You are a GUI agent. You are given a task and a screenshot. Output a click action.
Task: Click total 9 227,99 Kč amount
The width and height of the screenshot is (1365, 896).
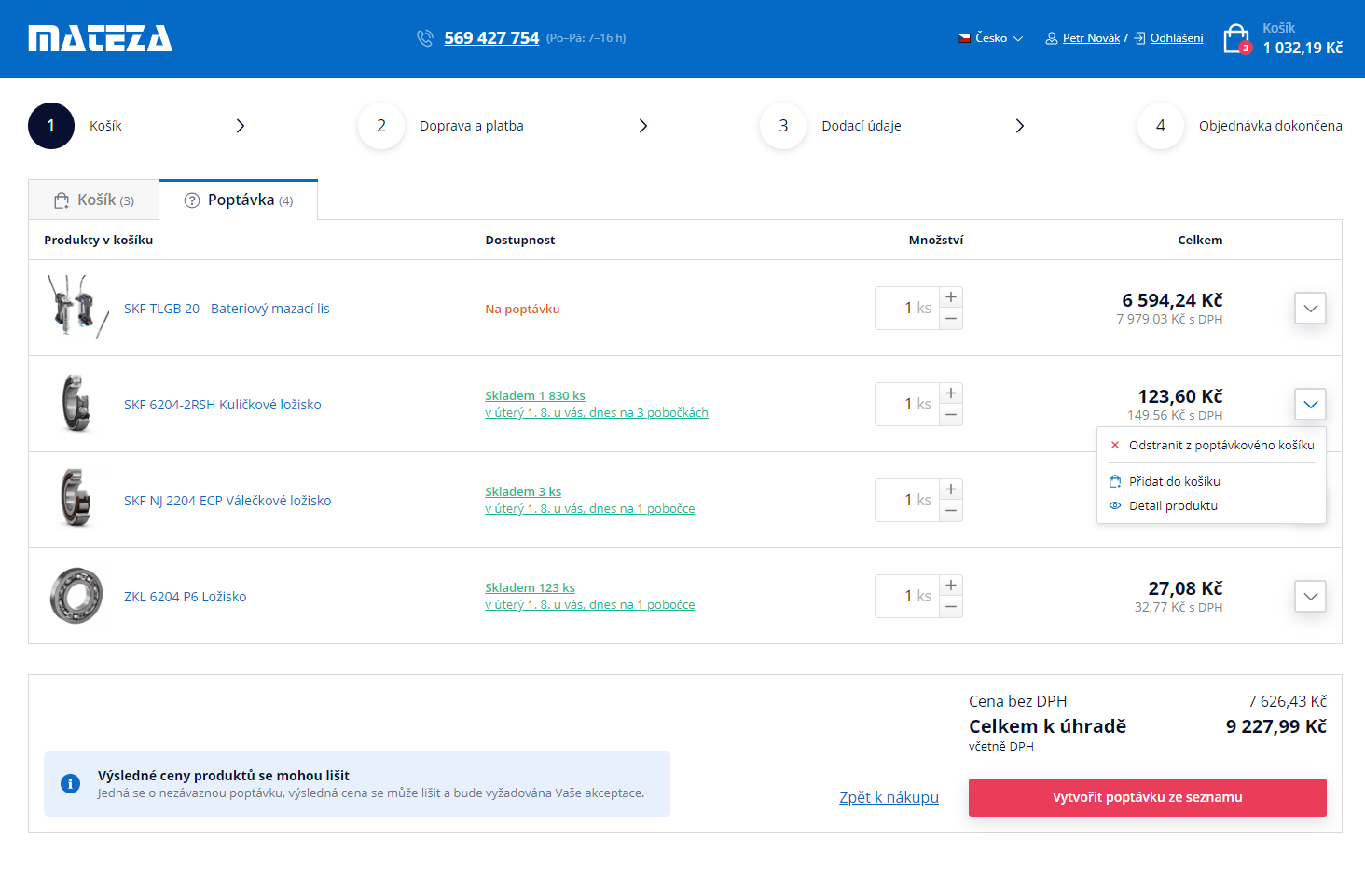tap(1276, 726)
